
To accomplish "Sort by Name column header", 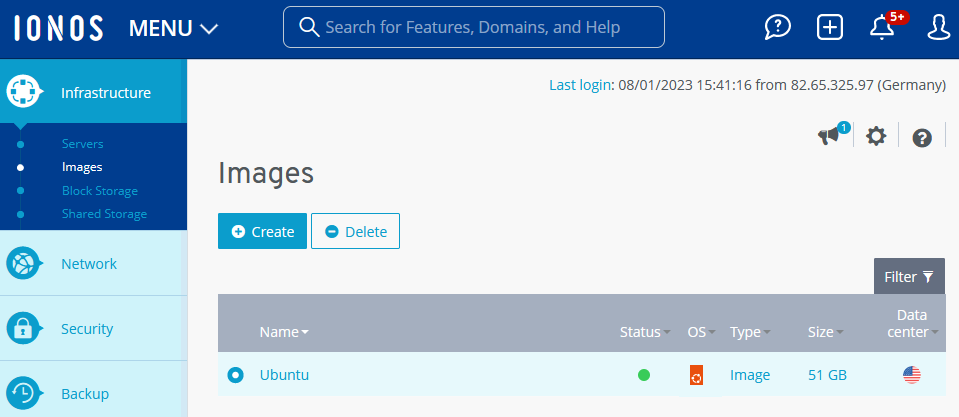I will click(x=283, y=332).
